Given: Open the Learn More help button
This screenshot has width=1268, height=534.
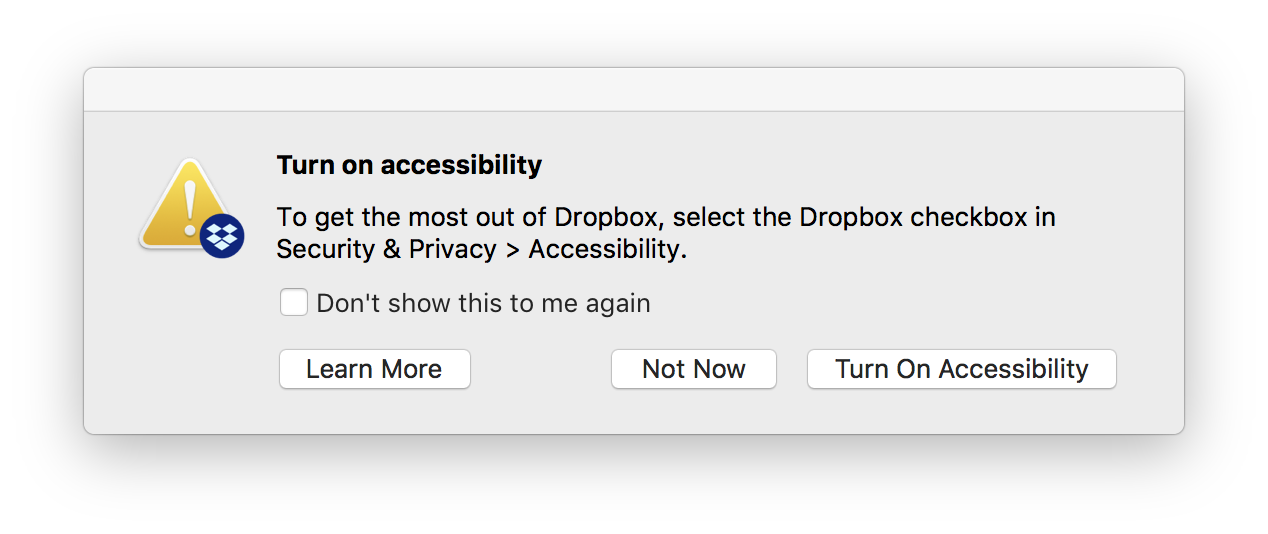Looking at the screenshot, I should click(374, 369).
